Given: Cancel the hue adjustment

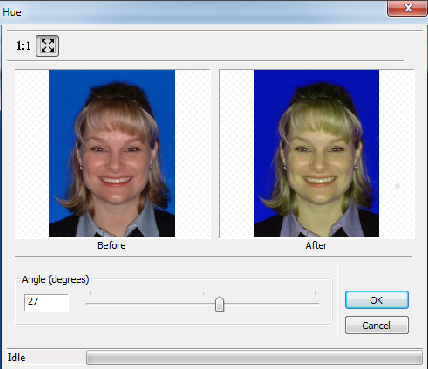Looking at the screenshot, I should [x=377, y=325].
